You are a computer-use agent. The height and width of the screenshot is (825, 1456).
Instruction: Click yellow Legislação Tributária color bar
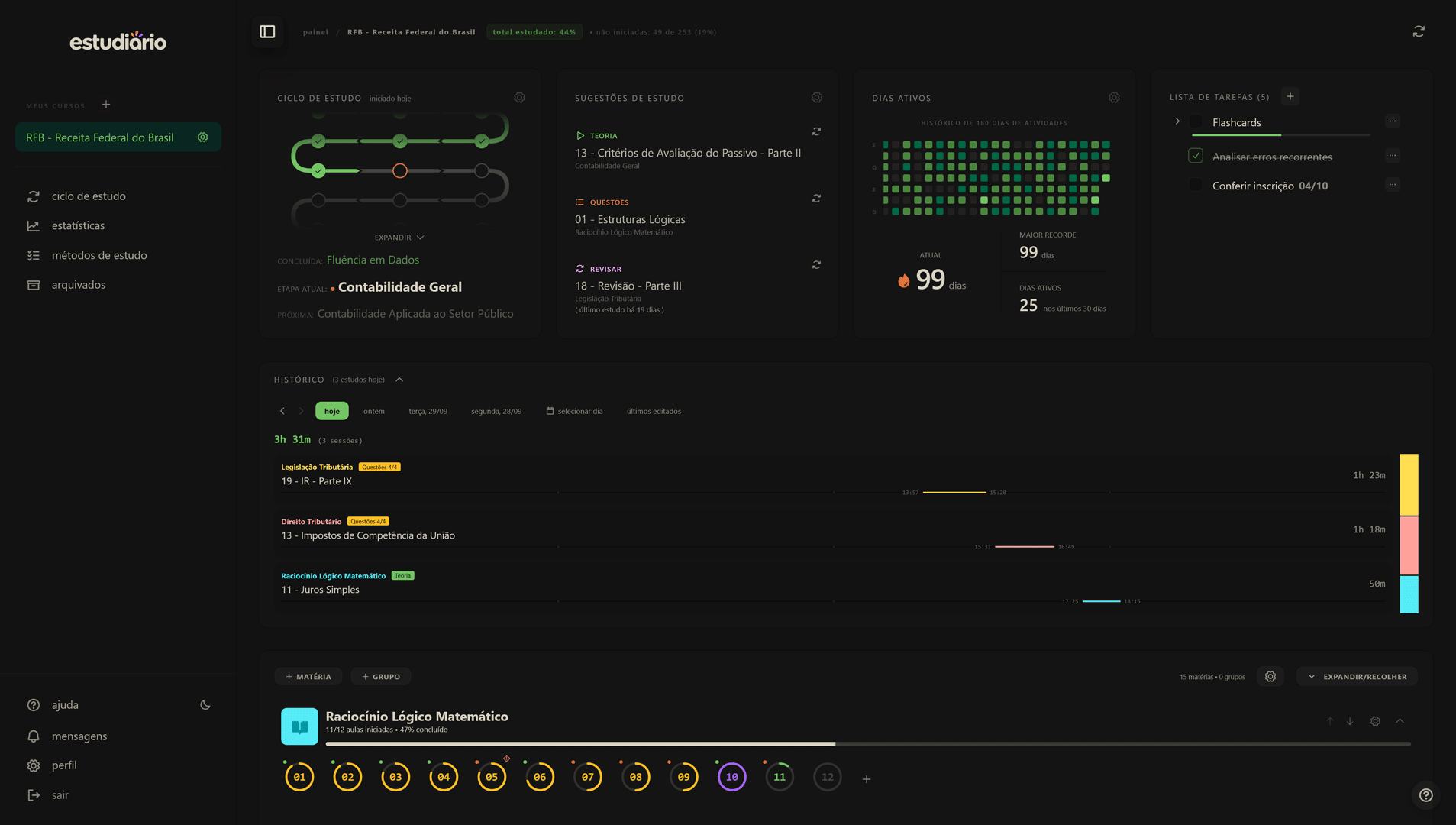(x=1409, y=485)
